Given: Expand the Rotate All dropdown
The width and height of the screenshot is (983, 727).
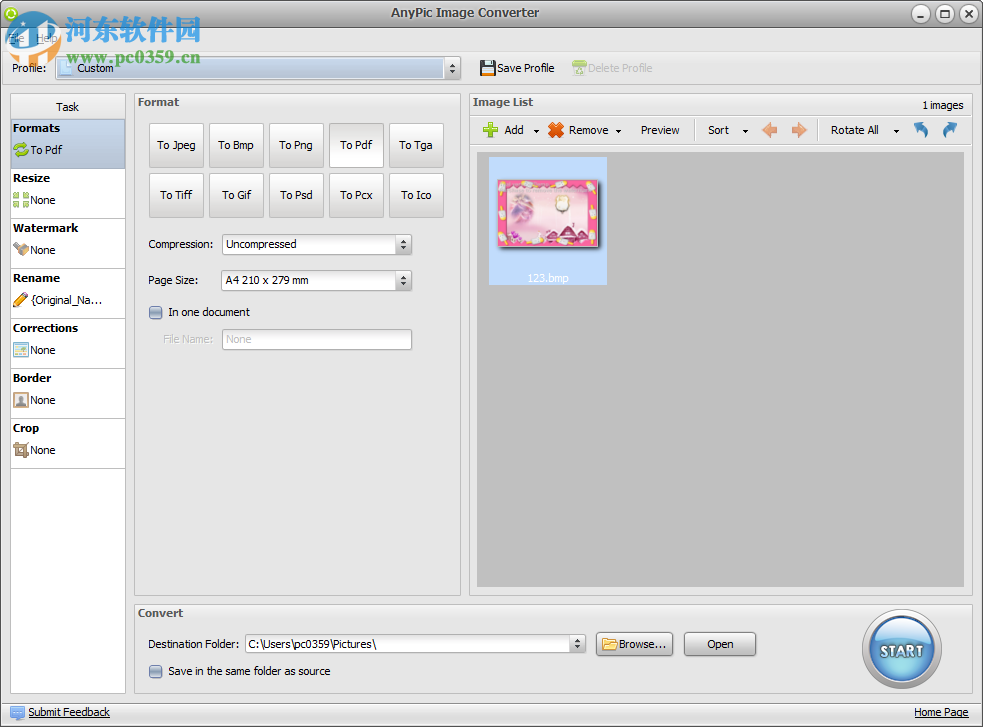Looking at the screenshot, I should click(896, 130).
